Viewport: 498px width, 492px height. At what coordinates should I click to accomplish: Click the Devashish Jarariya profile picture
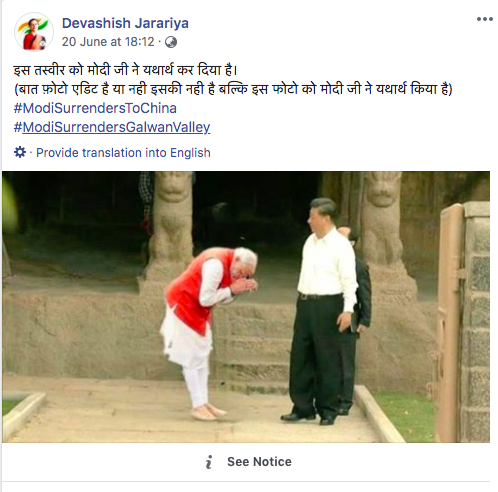pyautogui.click(x=34, y=32)
